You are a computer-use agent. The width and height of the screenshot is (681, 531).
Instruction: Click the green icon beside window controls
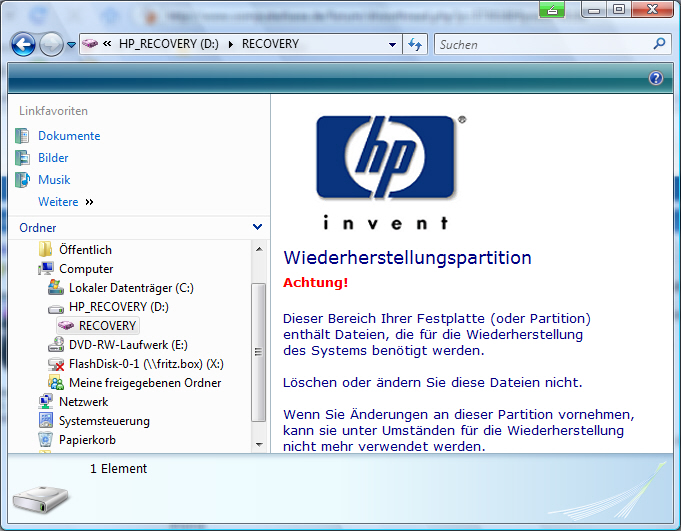(552, 9)
